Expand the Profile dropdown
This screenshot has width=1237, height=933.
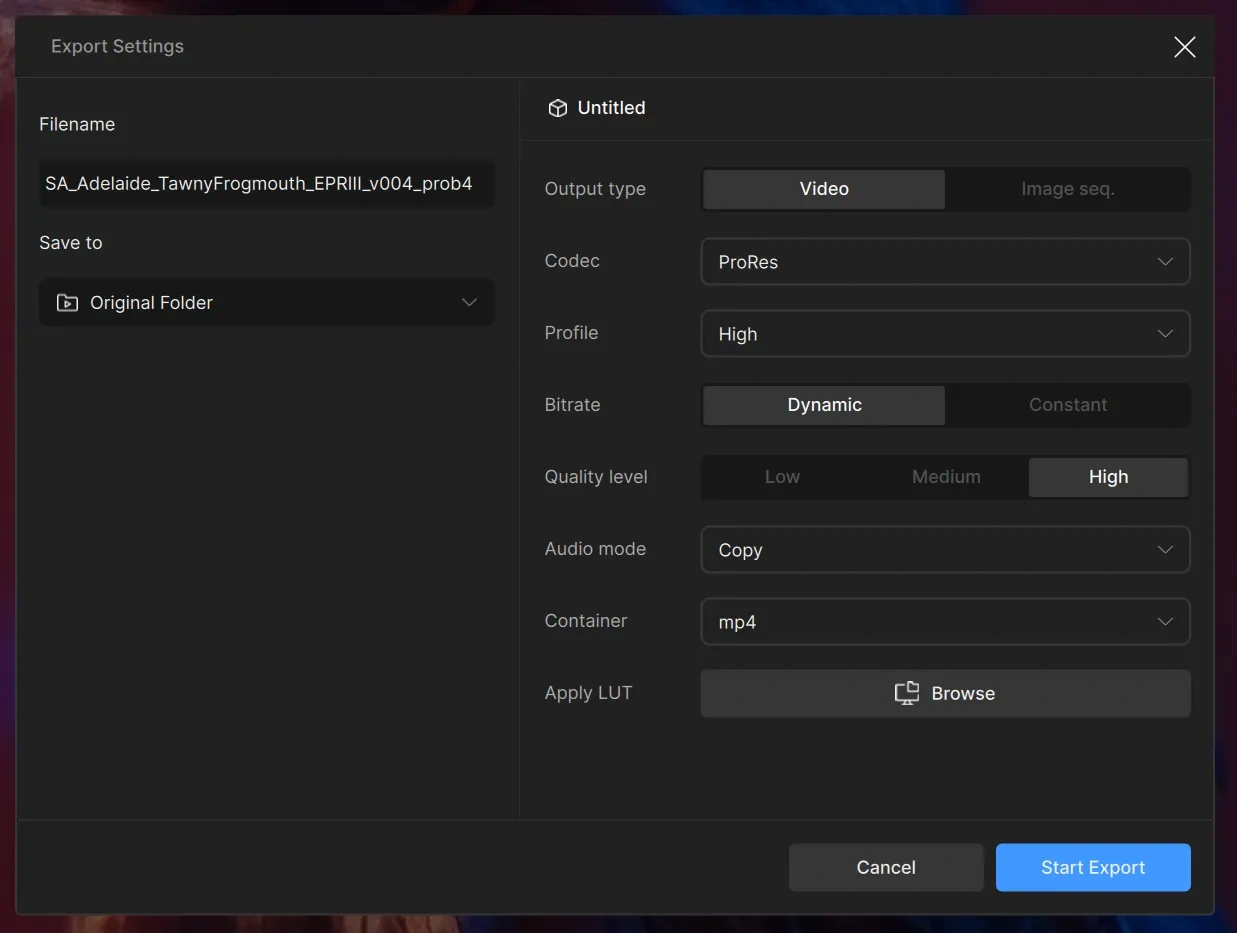click(x=945, y=334)
